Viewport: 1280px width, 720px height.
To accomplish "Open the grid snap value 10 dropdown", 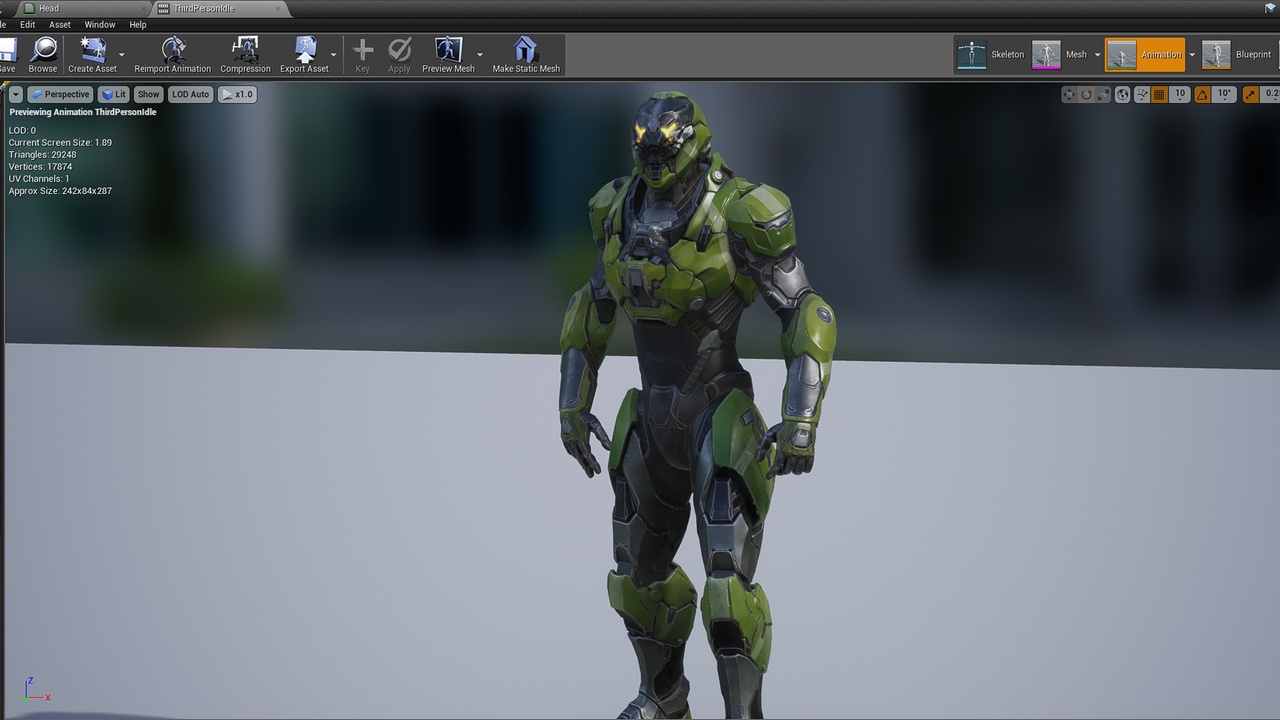I will [1180, 94].
